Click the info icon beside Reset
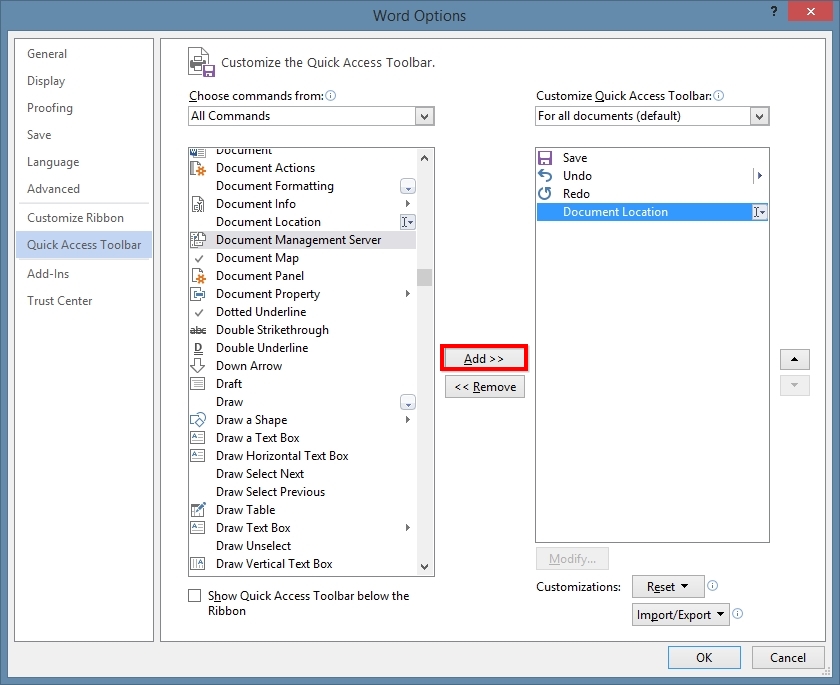 coord(712,586)
